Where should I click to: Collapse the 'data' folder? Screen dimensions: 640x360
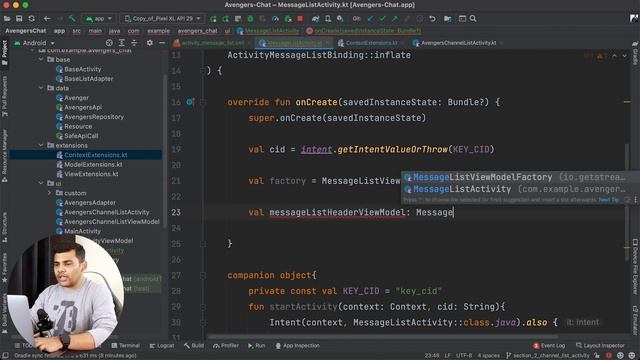pyautogui.click(x=41, y=88)
